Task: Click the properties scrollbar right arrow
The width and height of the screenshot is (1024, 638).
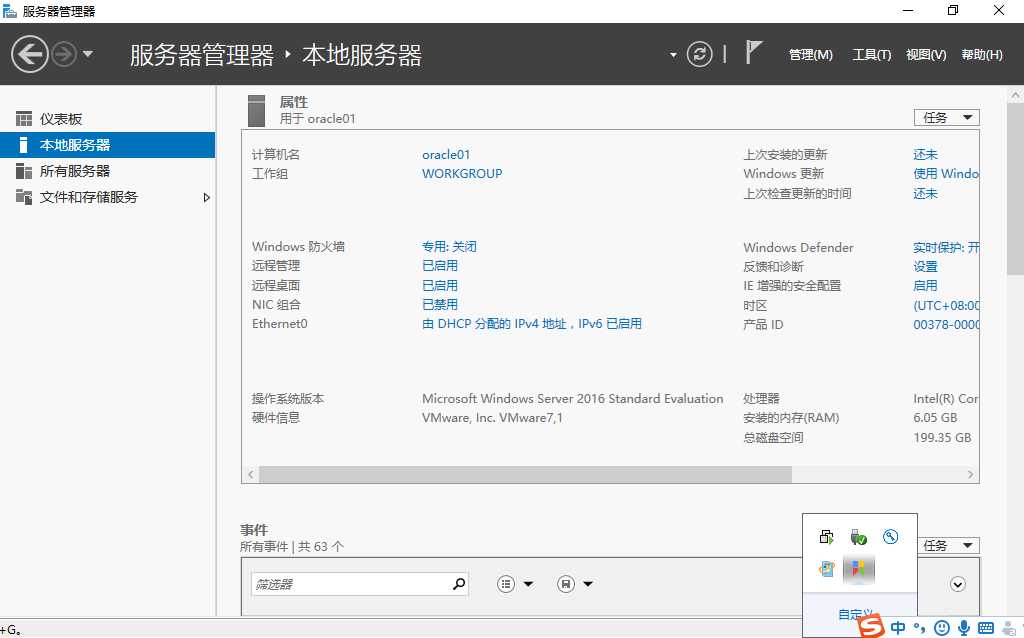Action: click(970, 474)
